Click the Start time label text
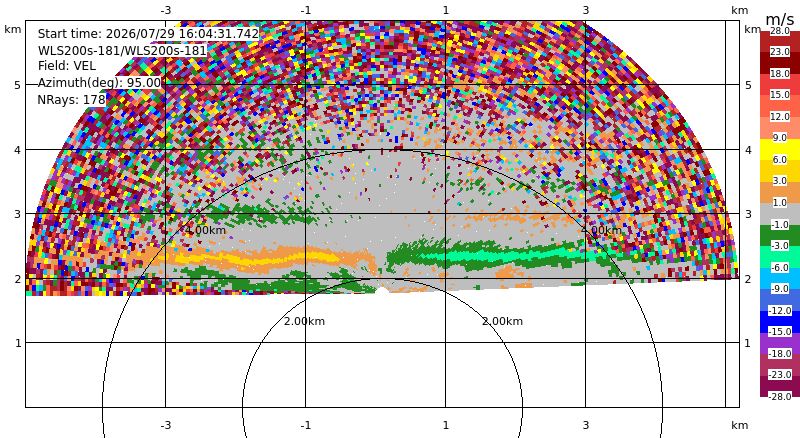The height and width of the screenshot is (438, 800). tap(148, 34)
